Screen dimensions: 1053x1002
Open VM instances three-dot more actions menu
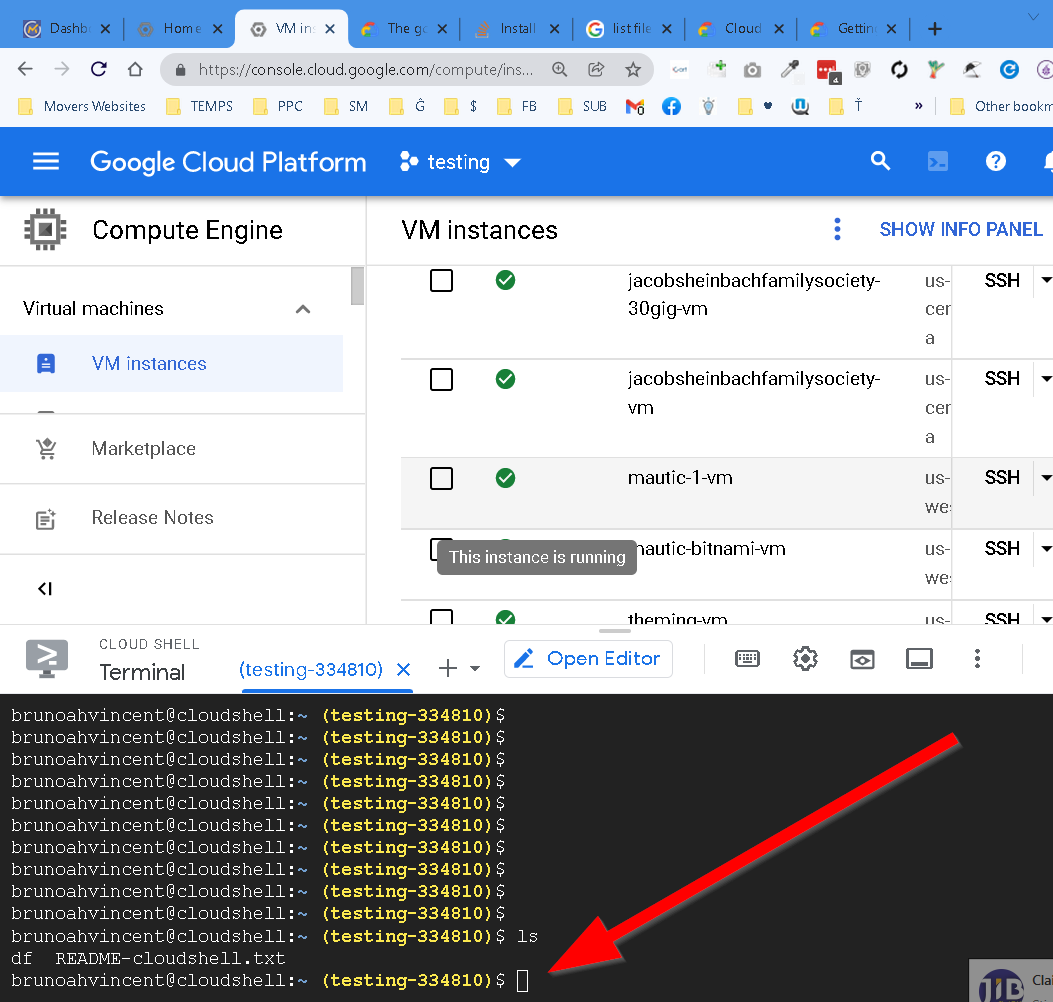click(837, 229)
